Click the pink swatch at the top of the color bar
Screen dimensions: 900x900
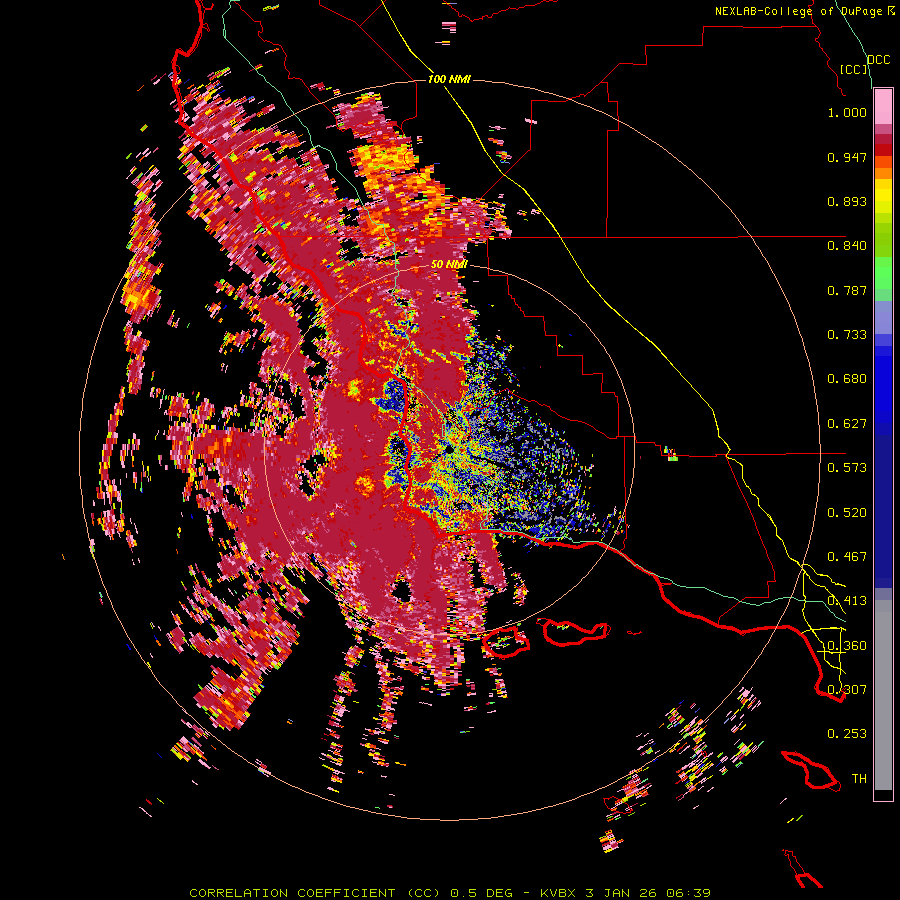tap(883, 107)
